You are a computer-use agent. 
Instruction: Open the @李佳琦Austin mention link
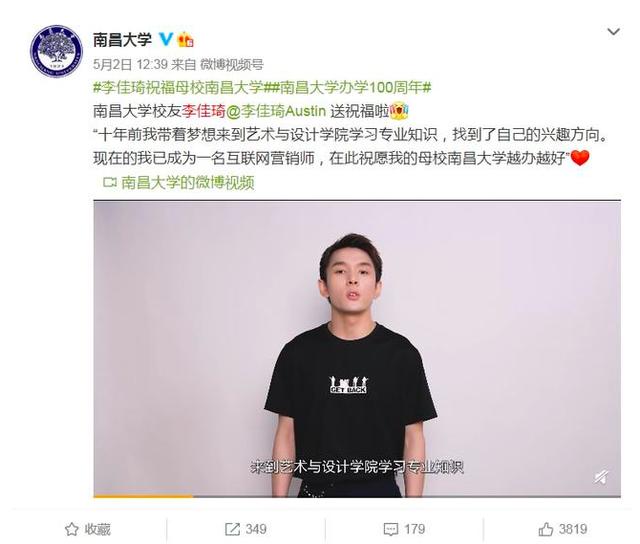click(x=276, y=111)
